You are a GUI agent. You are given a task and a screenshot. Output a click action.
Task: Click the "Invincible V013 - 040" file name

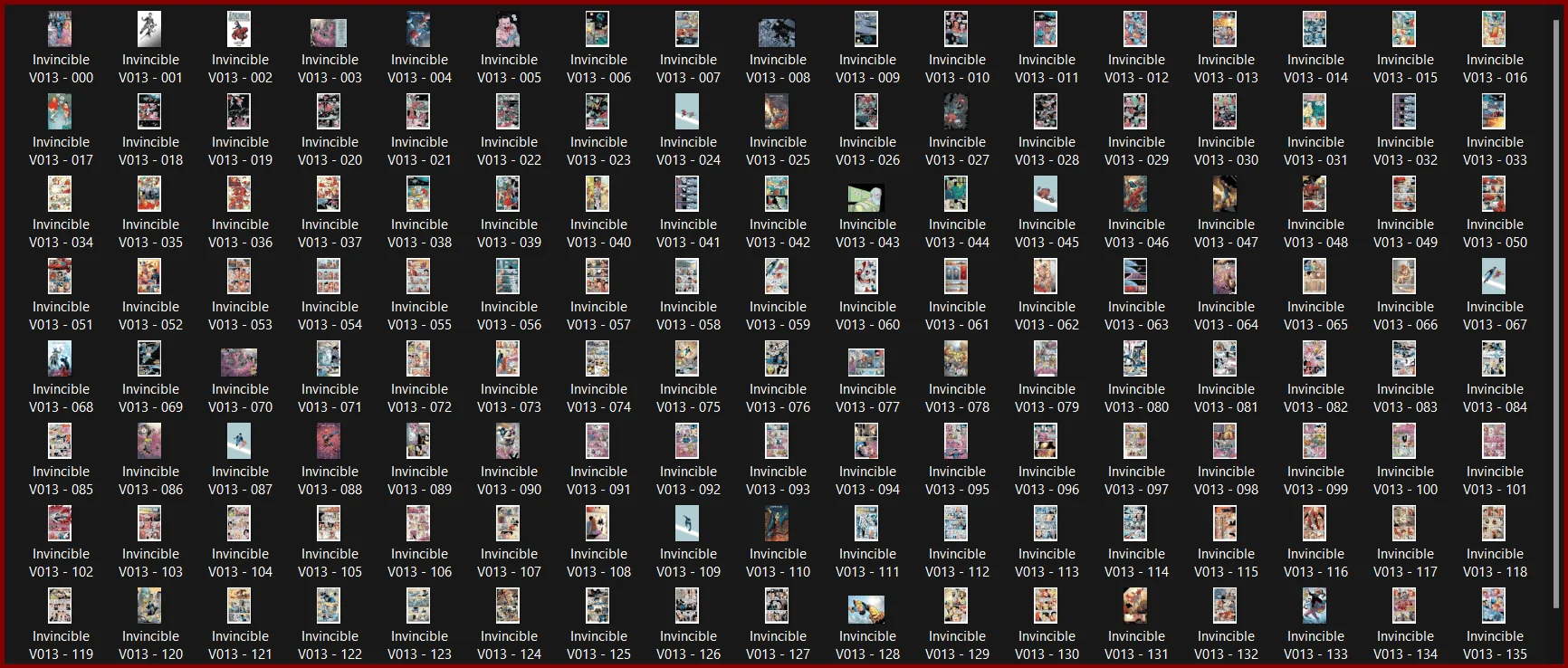(x=598, y=234)
